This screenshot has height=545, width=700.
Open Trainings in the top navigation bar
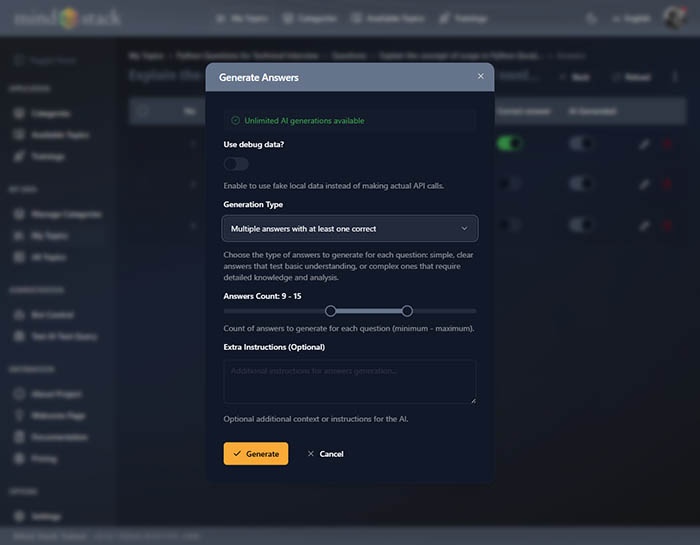coord(463,18)
